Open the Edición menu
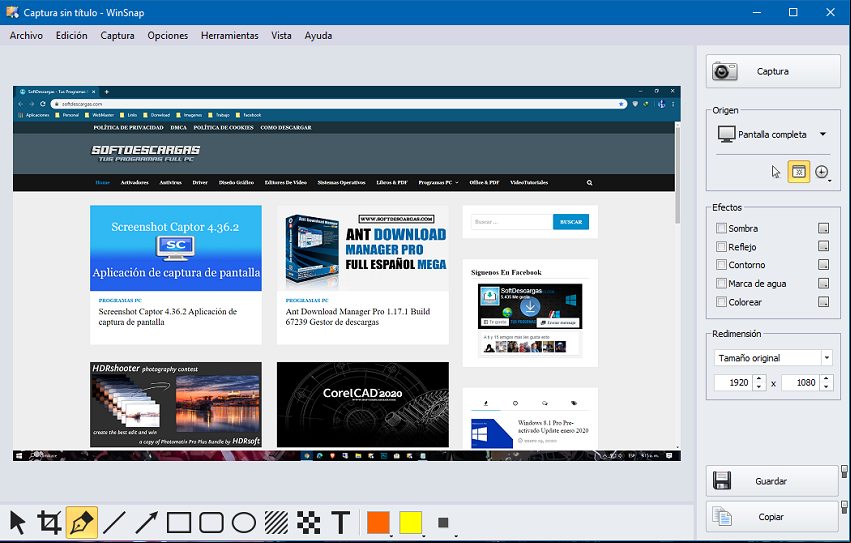Screen dimensions: 851x543 72,36
